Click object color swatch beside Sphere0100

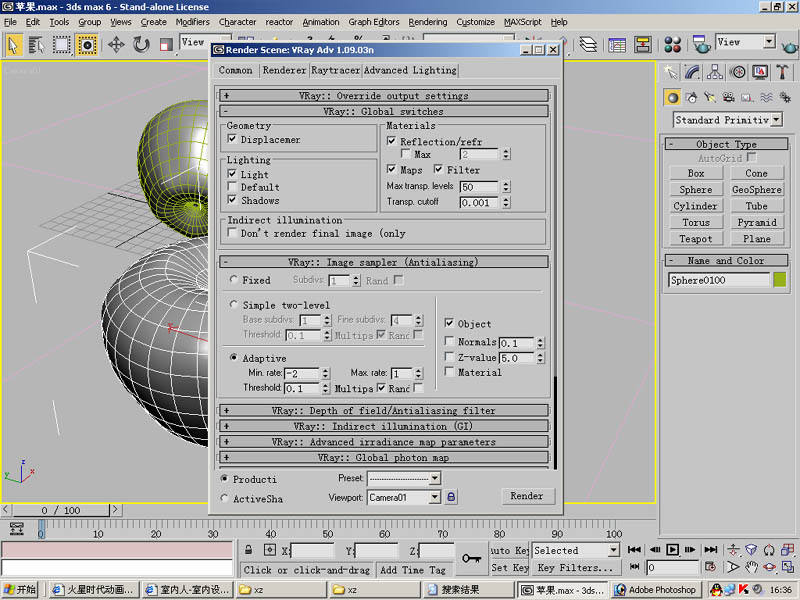[779, 280]
